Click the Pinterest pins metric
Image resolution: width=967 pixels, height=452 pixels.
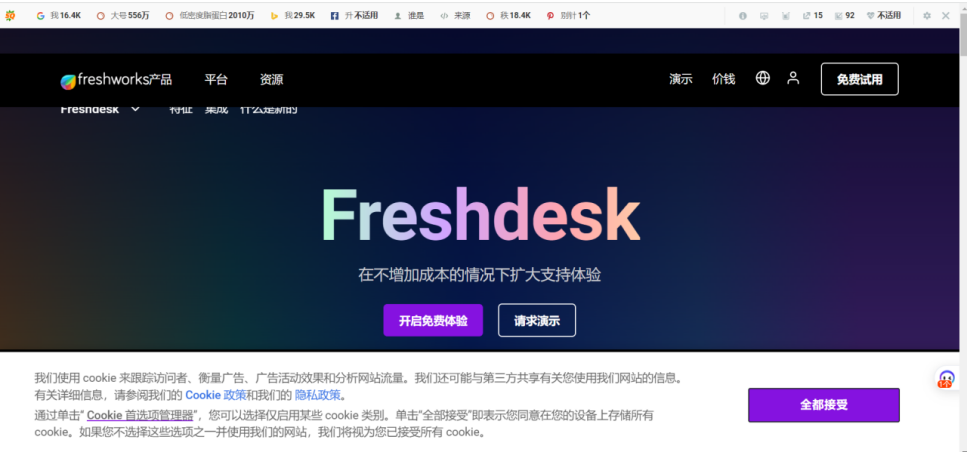(x=568, y=16)
